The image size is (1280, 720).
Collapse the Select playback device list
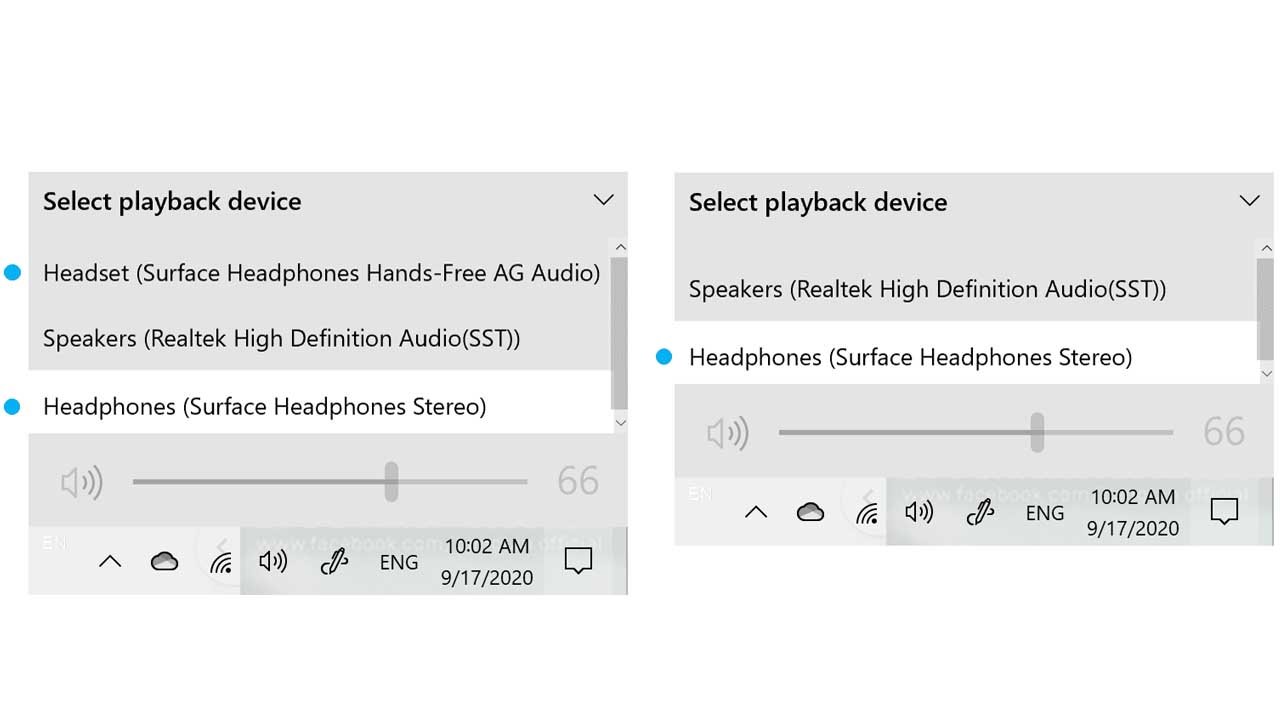pyautogui.click(x=603, y=200)
